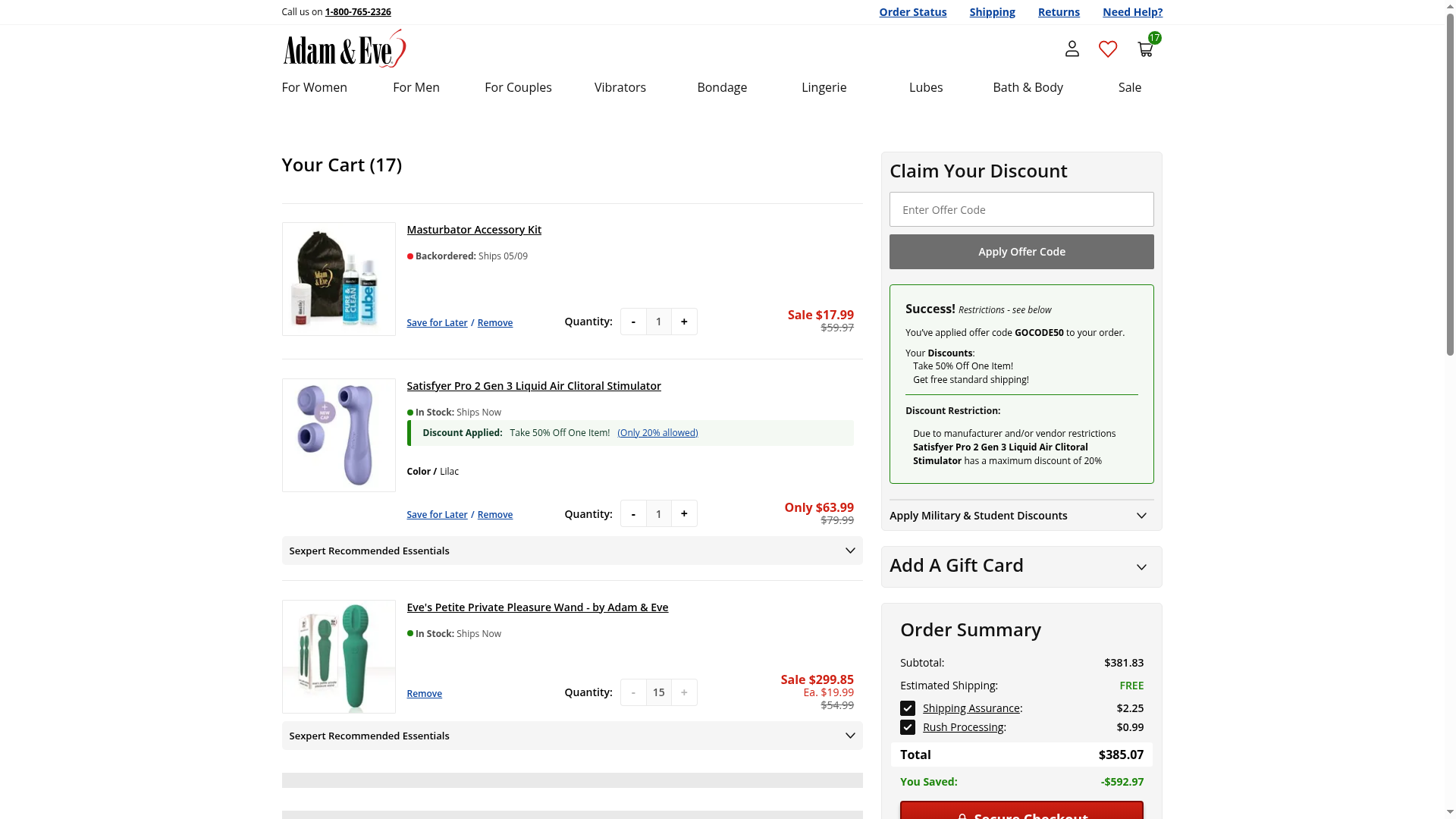Decrease Masturbator Accessory Kit quantity with minus

(633, 322)
